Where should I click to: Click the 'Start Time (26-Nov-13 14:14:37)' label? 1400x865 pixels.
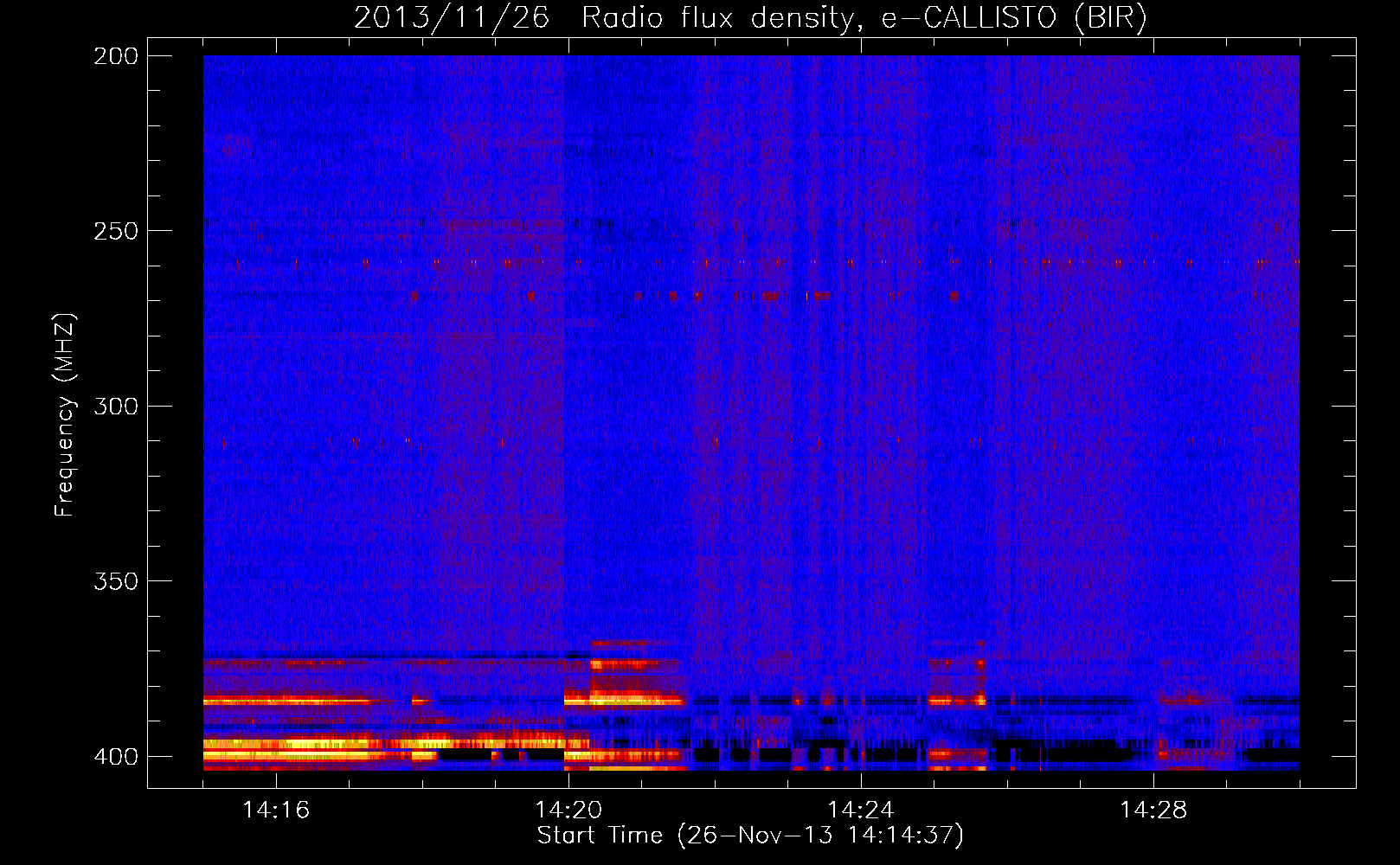point(750,836)
